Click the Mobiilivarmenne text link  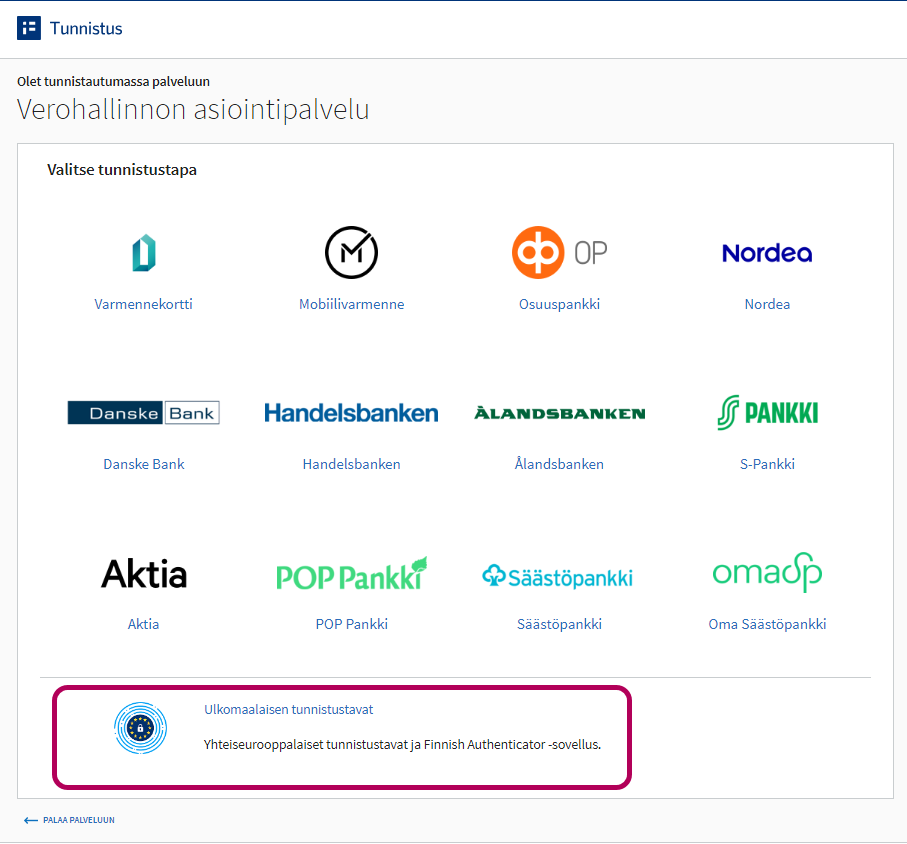point(351,304)
